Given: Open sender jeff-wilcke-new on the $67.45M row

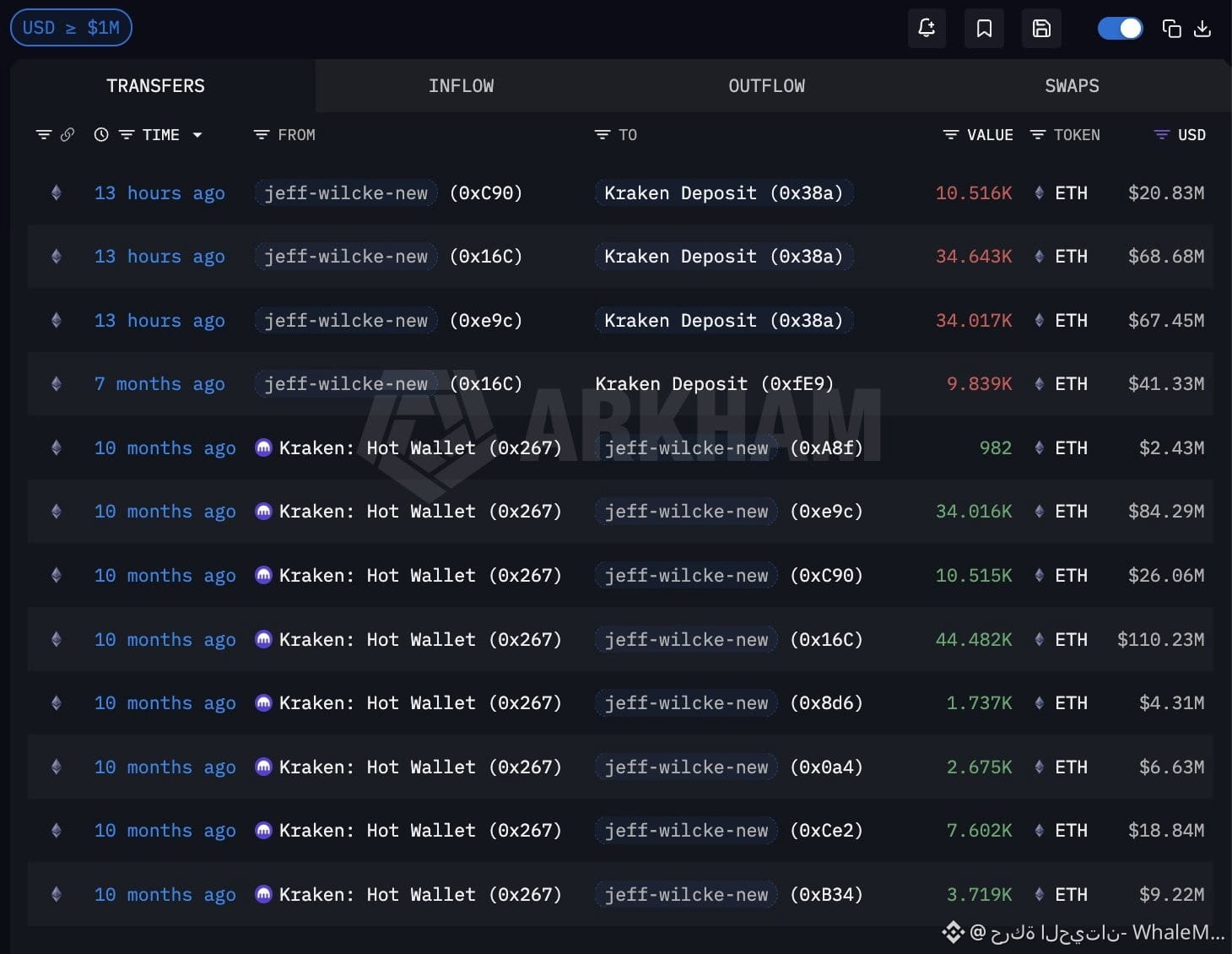Looking at the screenshot, I should point(346,320).
